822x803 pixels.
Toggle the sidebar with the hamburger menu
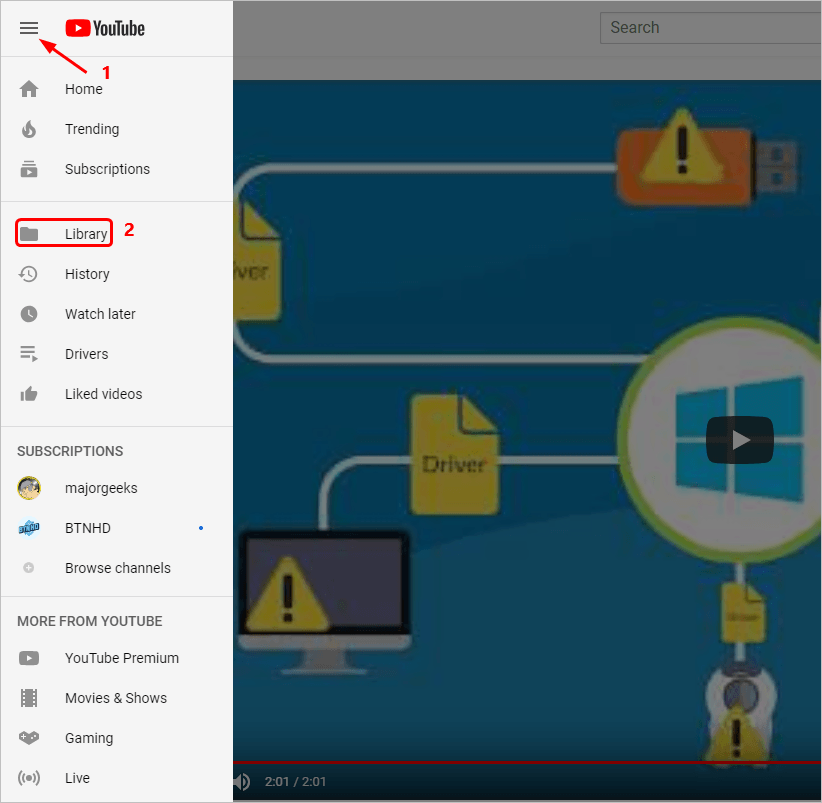(29, 28)
